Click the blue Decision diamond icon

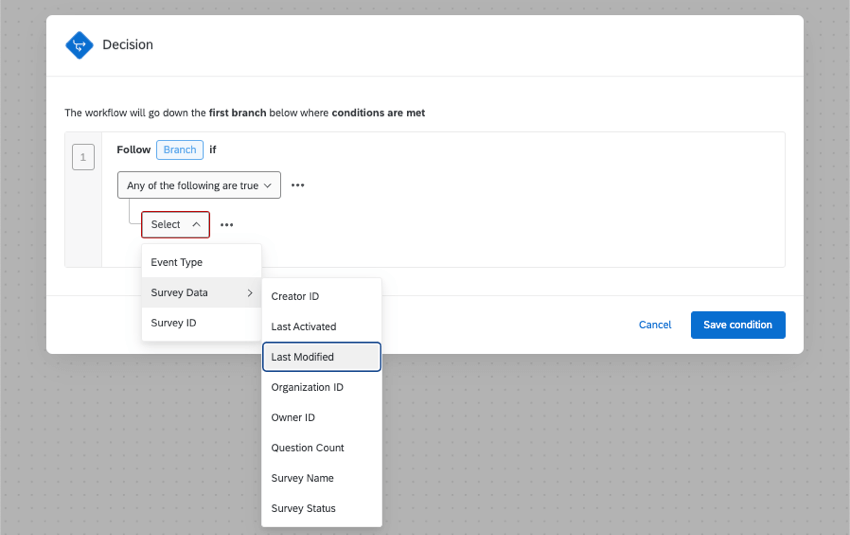pyautogui.click(x=79, y=45)
